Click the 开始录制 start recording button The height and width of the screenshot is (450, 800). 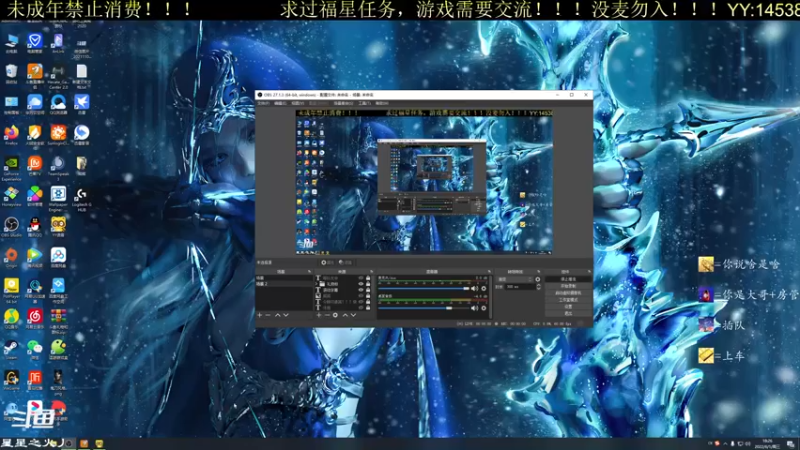pos(568,286)
